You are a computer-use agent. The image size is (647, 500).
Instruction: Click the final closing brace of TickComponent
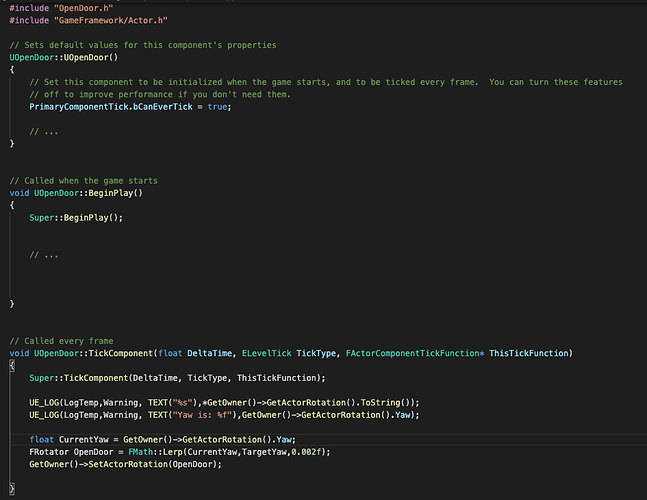(12, 489)
